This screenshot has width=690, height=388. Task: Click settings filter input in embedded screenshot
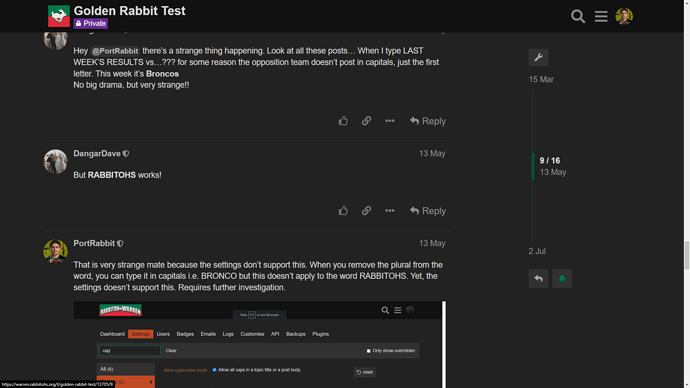click(130, 351)
